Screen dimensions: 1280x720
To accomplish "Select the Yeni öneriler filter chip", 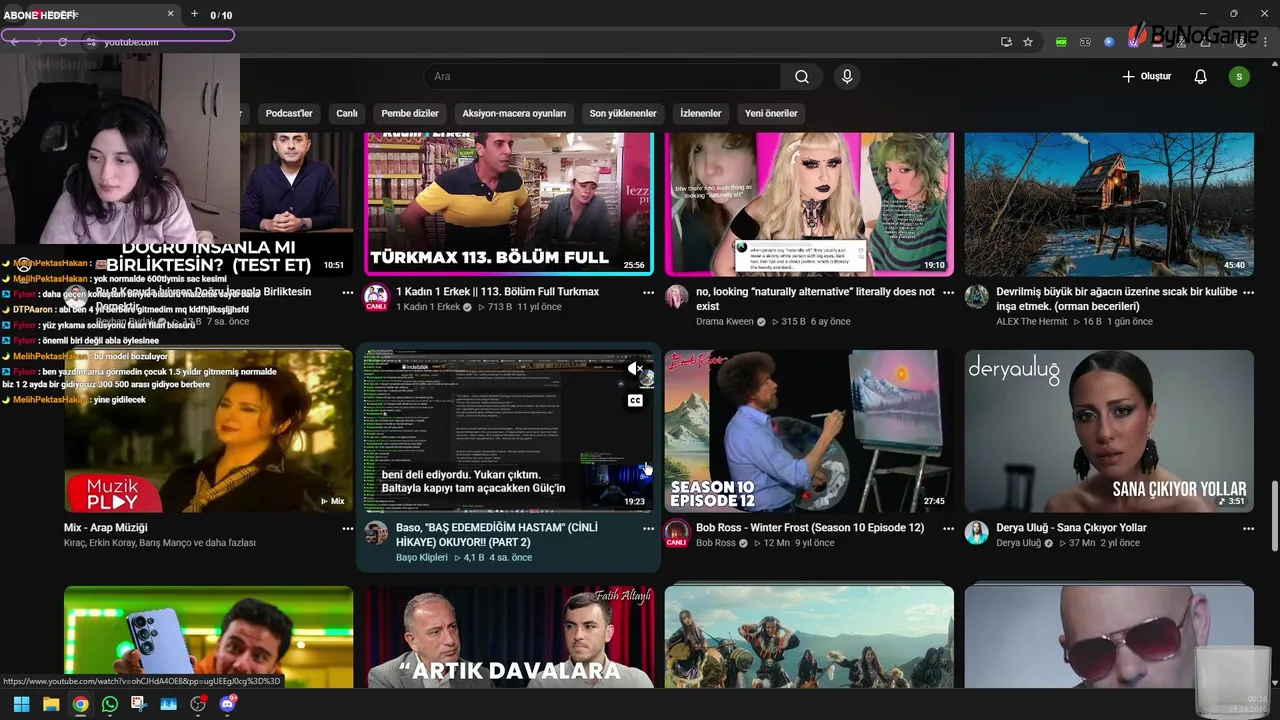I will pos(771,114).
